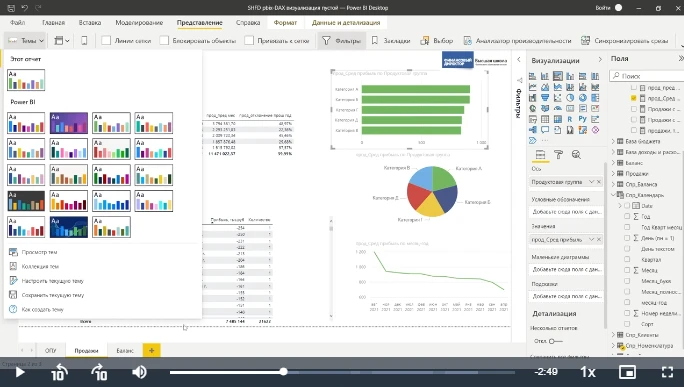The height and width of the screenshot is (387, 684).
Task: Switch to the ОПУ page tab
Action: click(51, 350)
